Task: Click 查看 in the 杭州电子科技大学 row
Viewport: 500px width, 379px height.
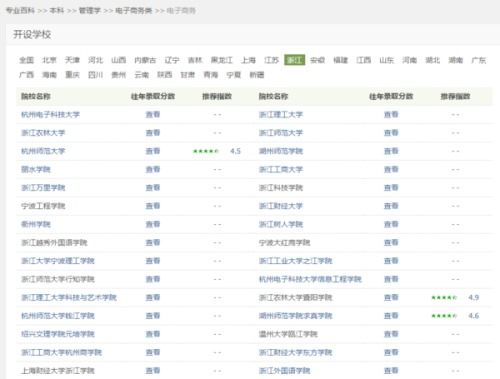Action: pyautogui.click(x=153, y=115)
